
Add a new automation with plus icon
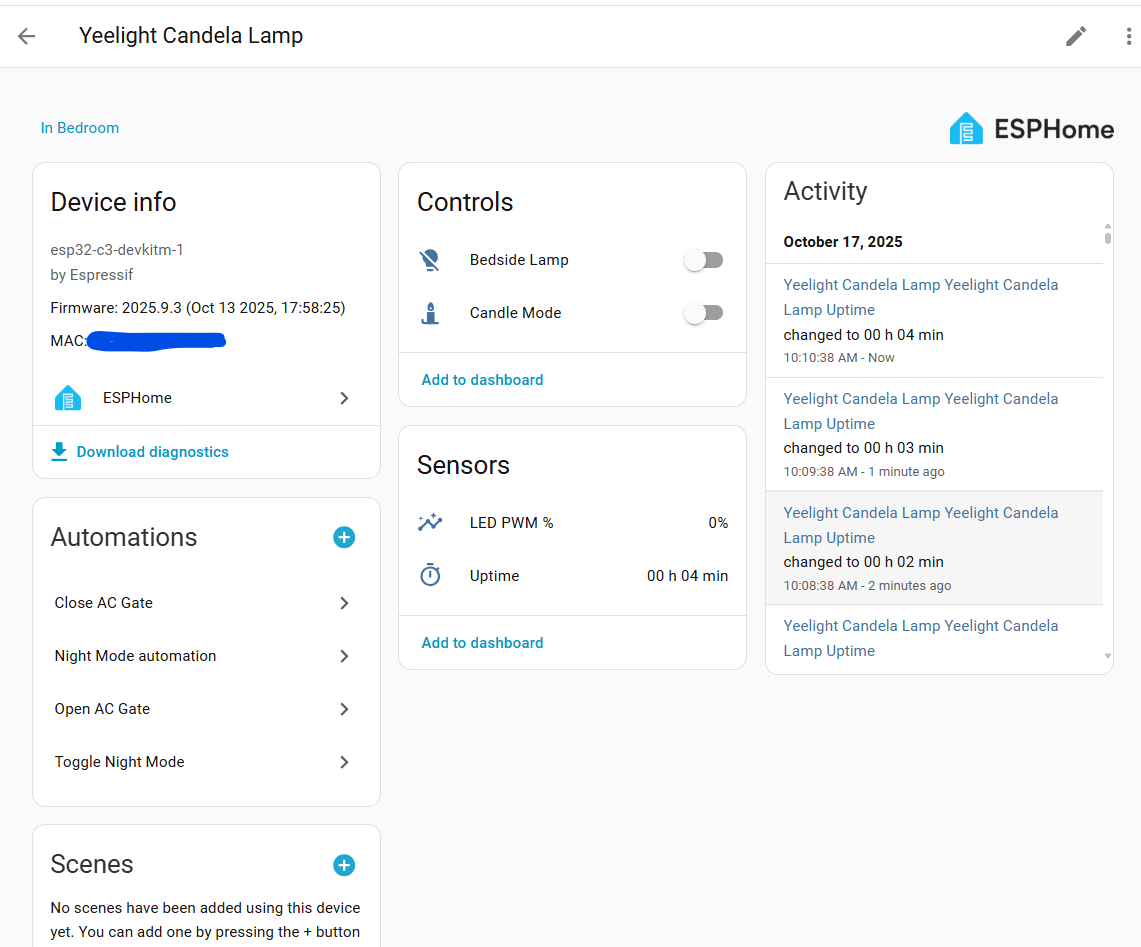coord(344,537)
